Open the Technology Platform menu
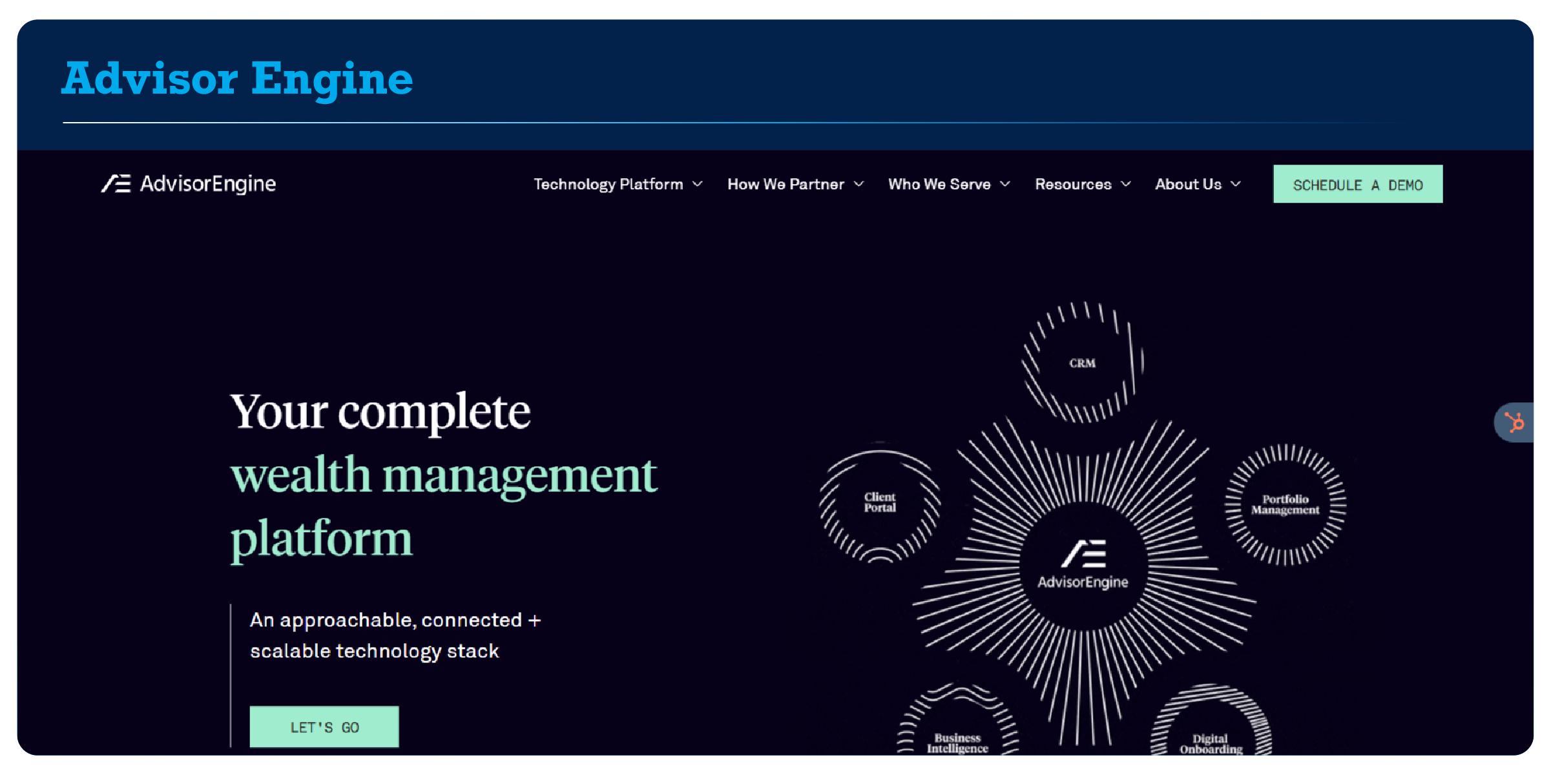 point(618,184)
